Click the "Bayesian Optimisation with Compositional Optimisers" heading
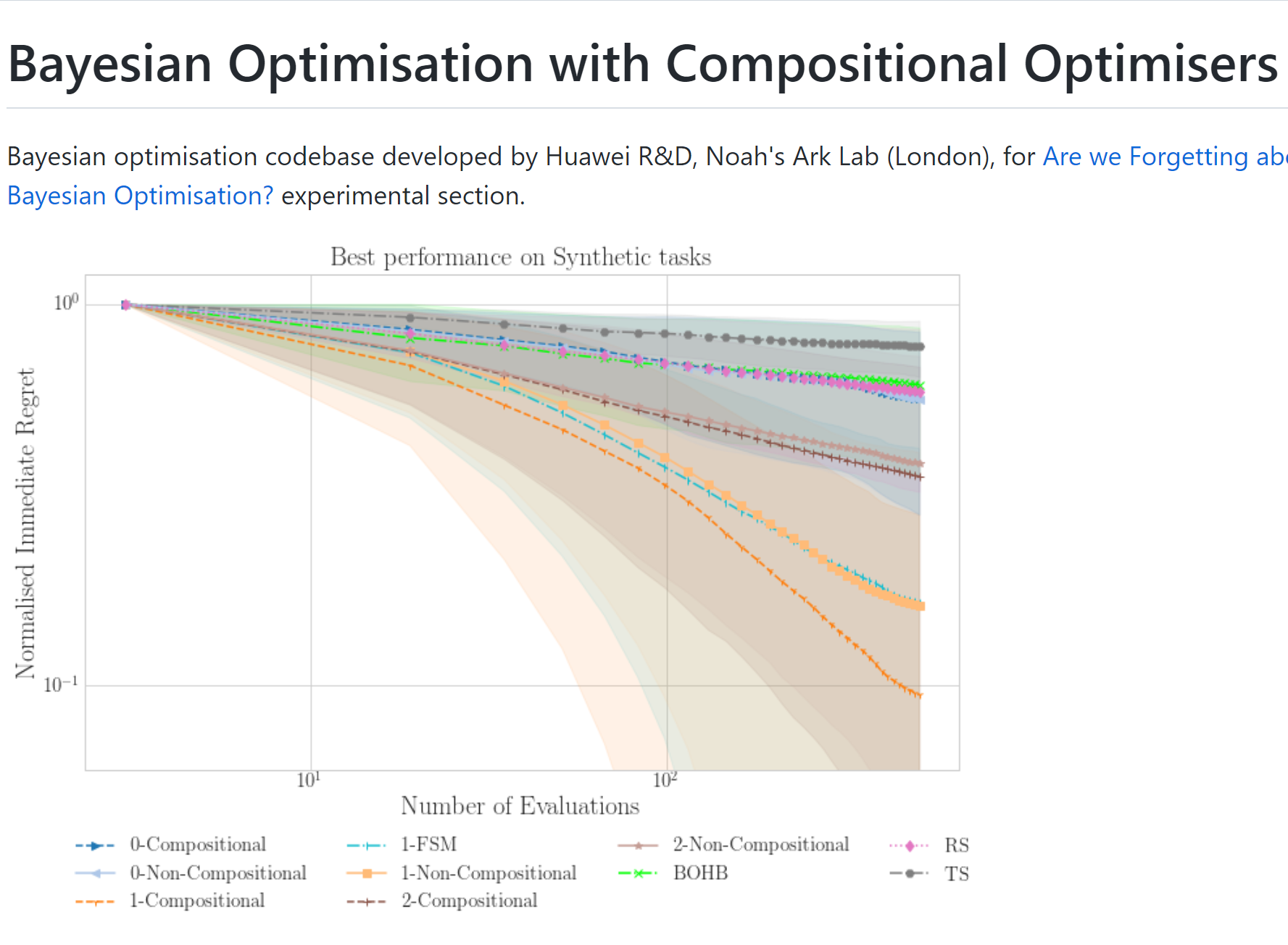This screenshot has width=1288, height=945. click(x=642, y=64)
